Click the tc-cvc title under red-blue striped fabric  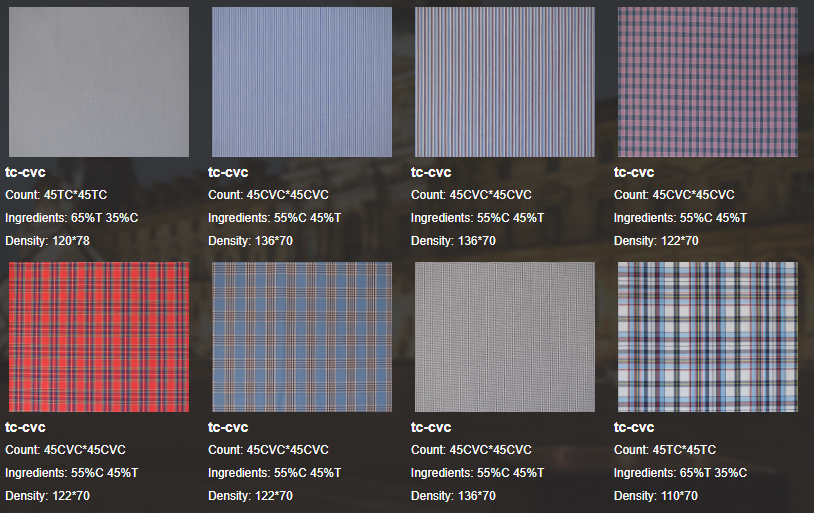431,172
